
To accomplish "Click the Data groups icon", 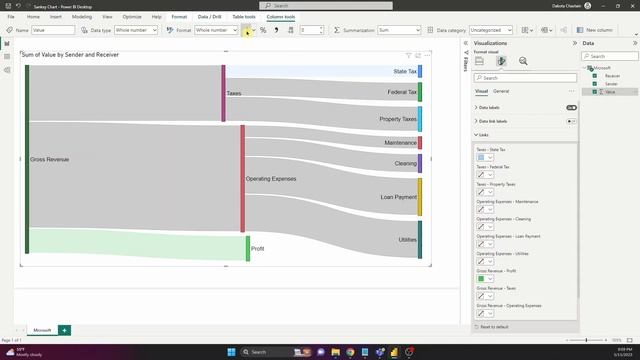I will [x=544, y=30].
